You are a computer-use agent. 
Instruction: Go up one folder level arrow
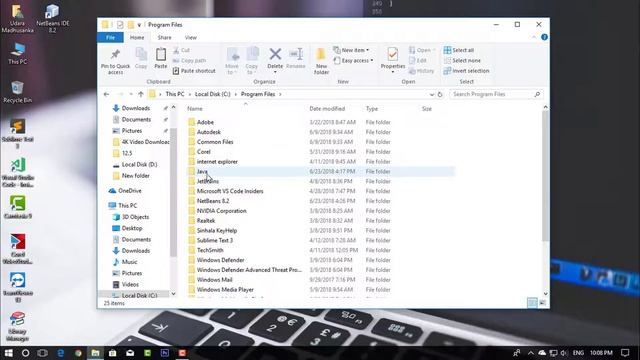pos(141,94)
